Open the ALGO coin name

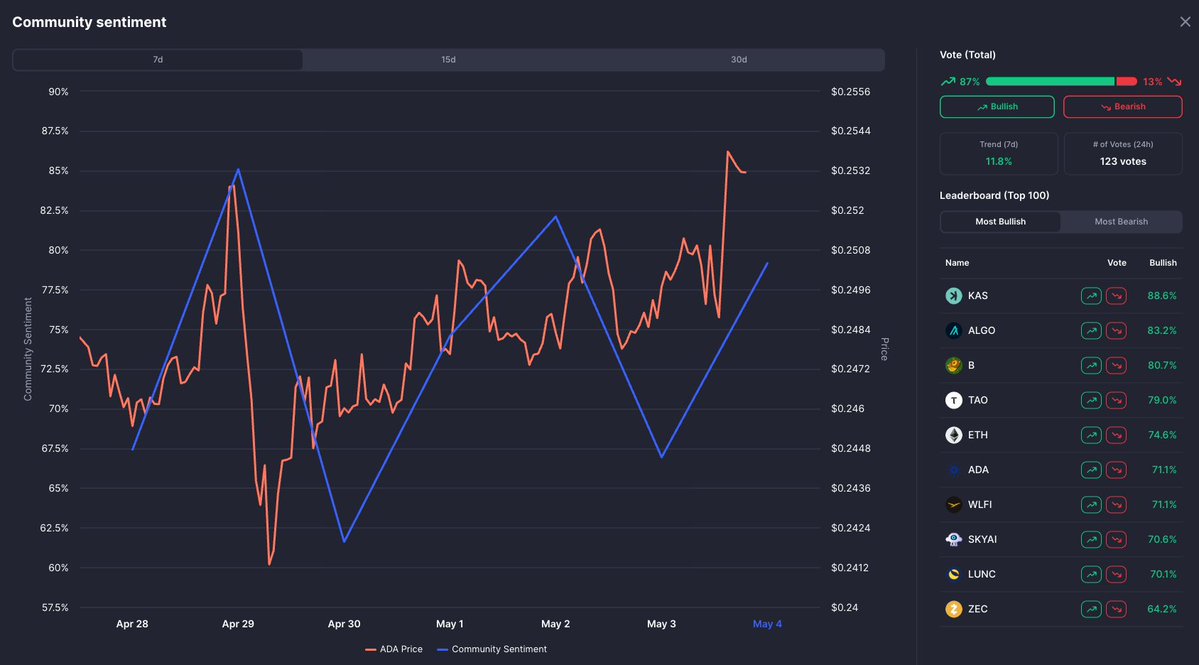coord(982,330)
